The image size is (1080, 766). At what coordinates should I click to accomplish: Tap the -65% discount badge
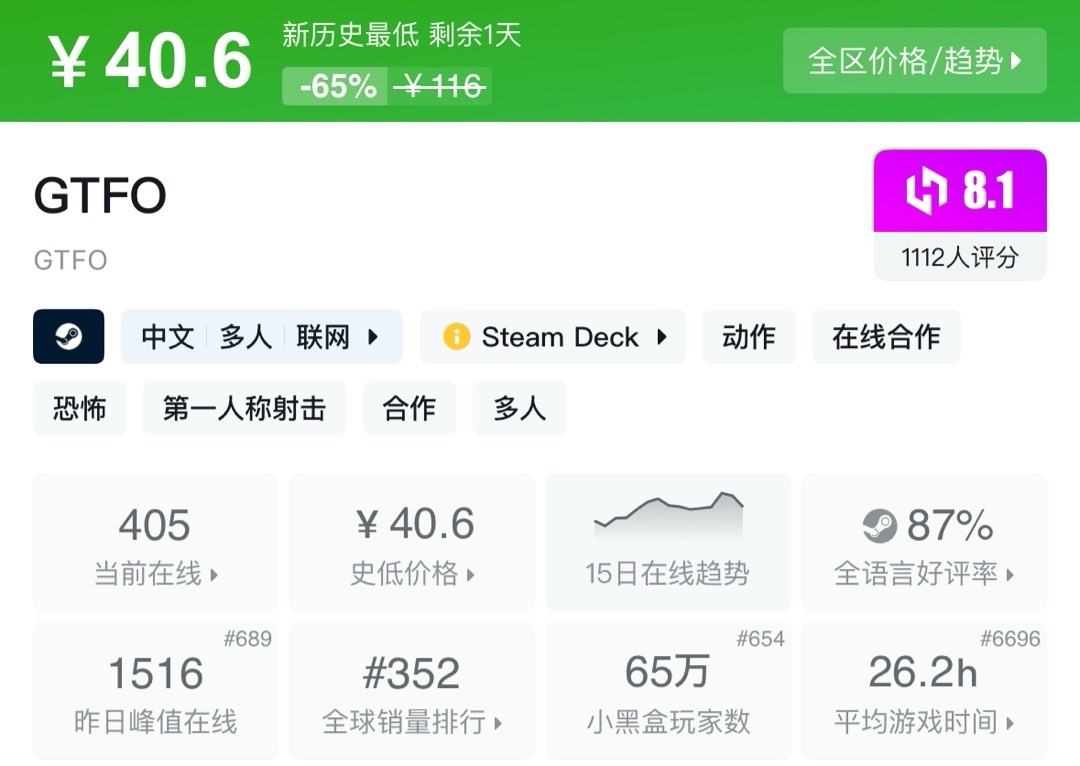337,87
